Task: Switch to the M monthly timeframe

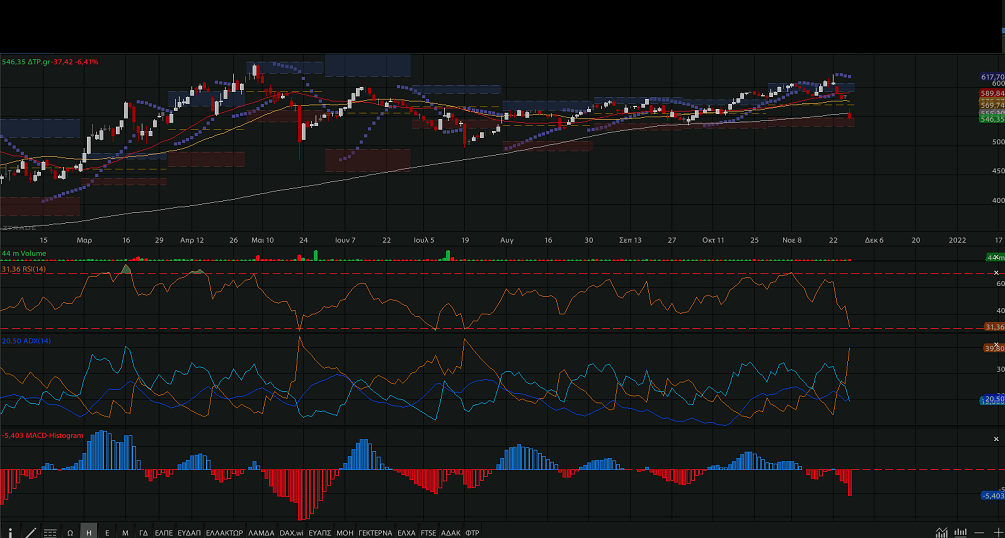Action: tap(125, 532)
